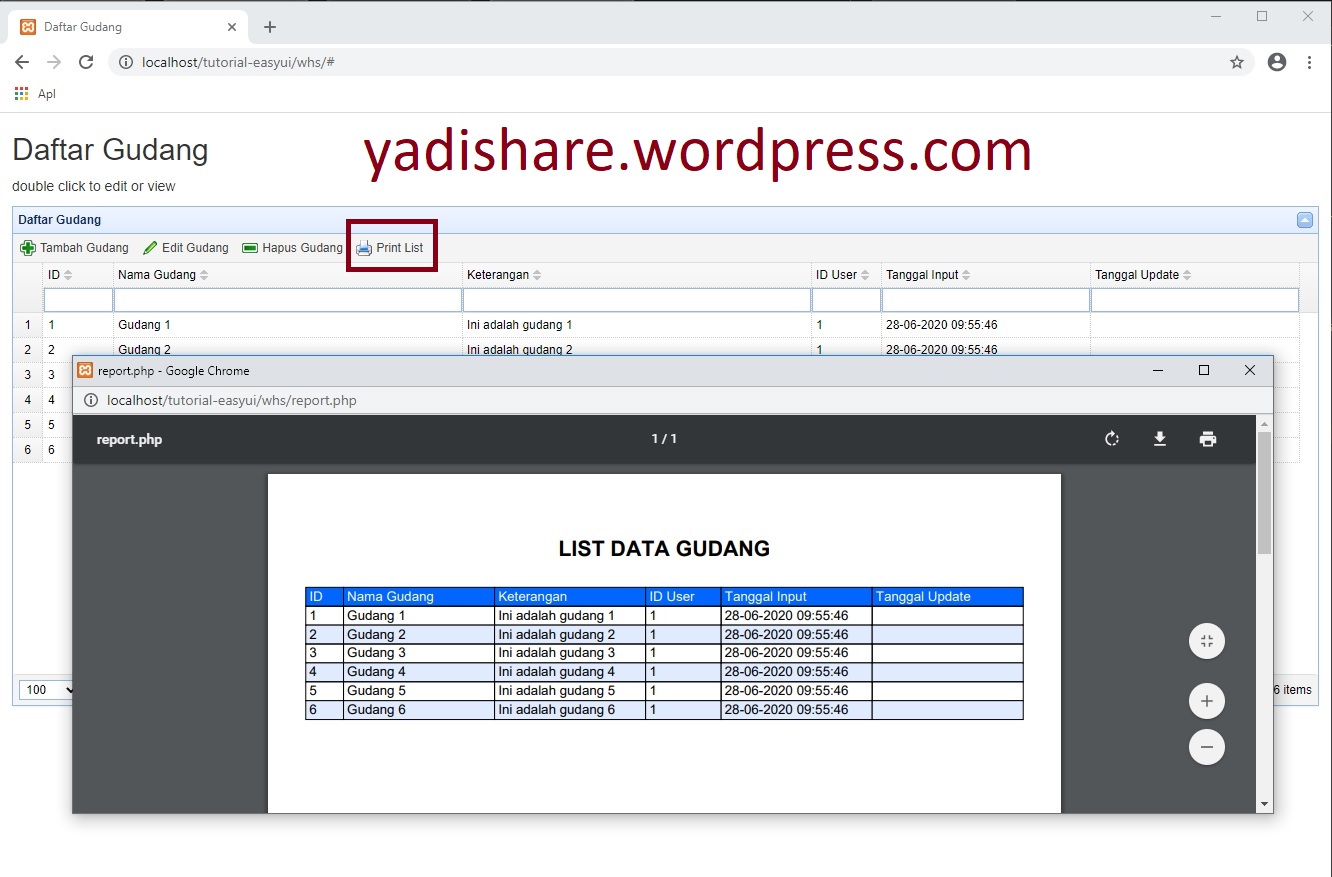Open the page size dropdown showing 100
The width and height of the screenshot is (1332, 877).
point(44,690)
